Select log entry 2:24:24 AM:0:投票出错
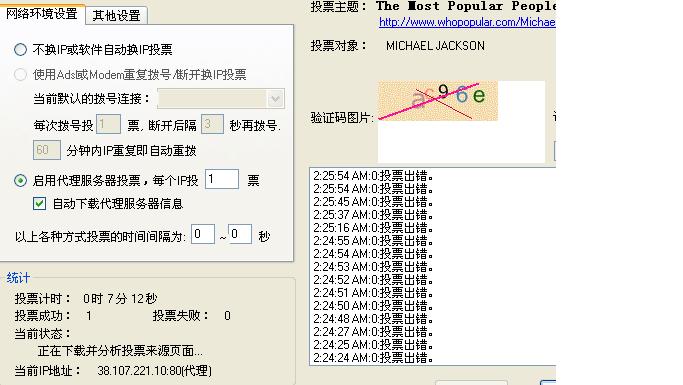The height and width of the screenshot is (385, 683). (x=373, y=358)
